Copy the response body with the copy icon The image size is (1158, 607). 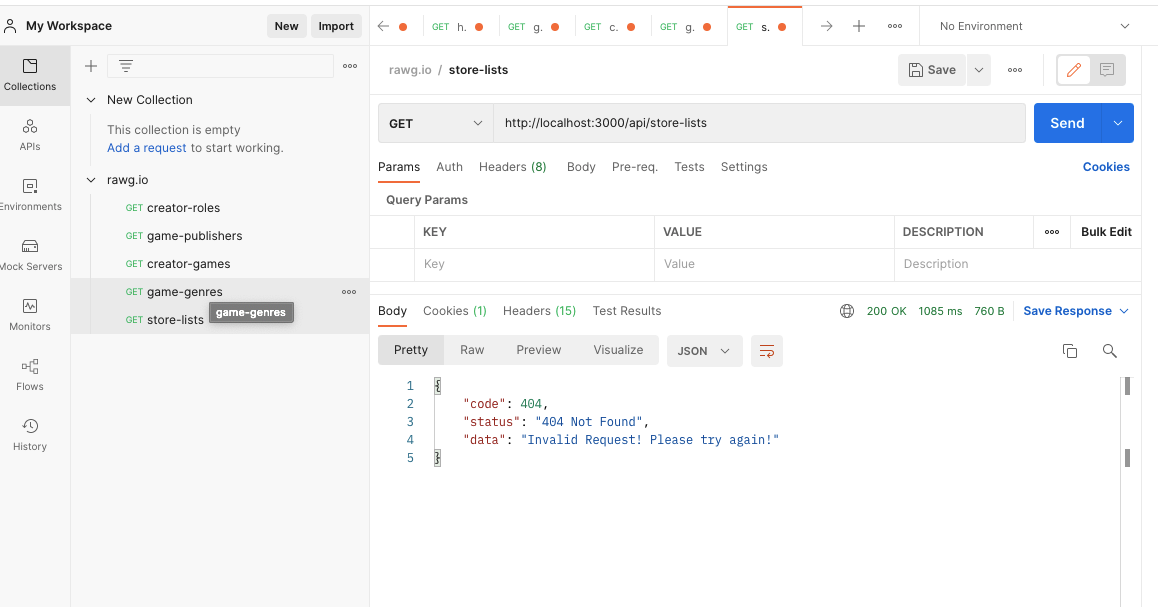click(x=1069, y=351)
